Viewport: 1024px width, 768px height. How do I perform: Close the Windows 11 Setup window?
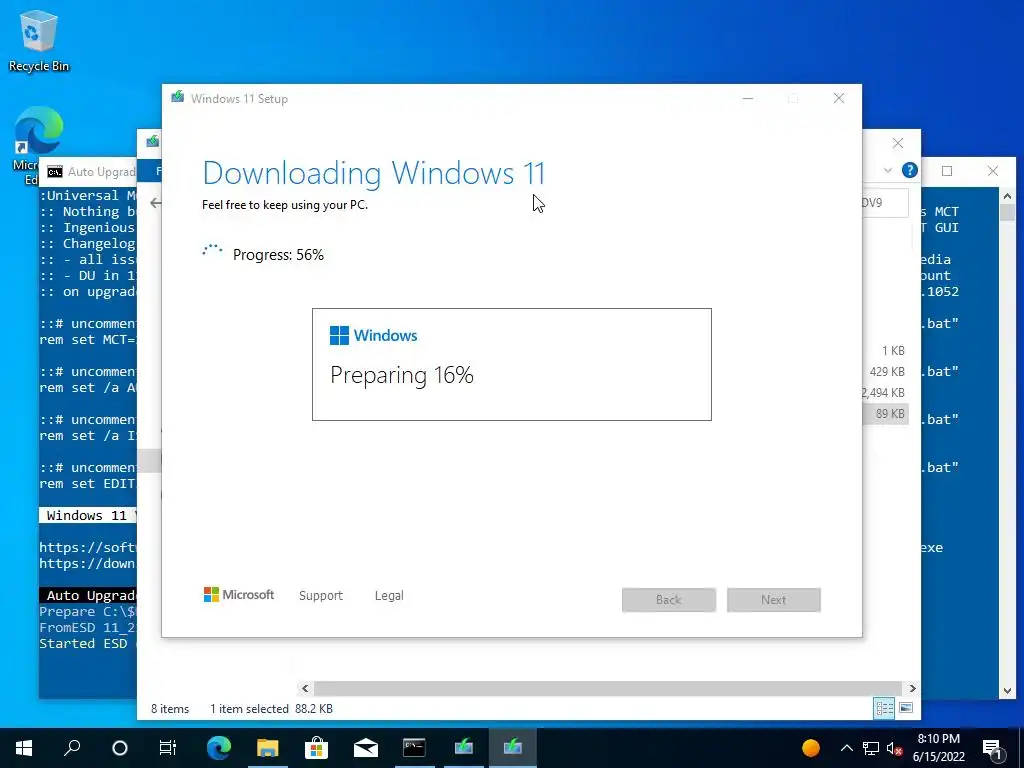point(839,99)
